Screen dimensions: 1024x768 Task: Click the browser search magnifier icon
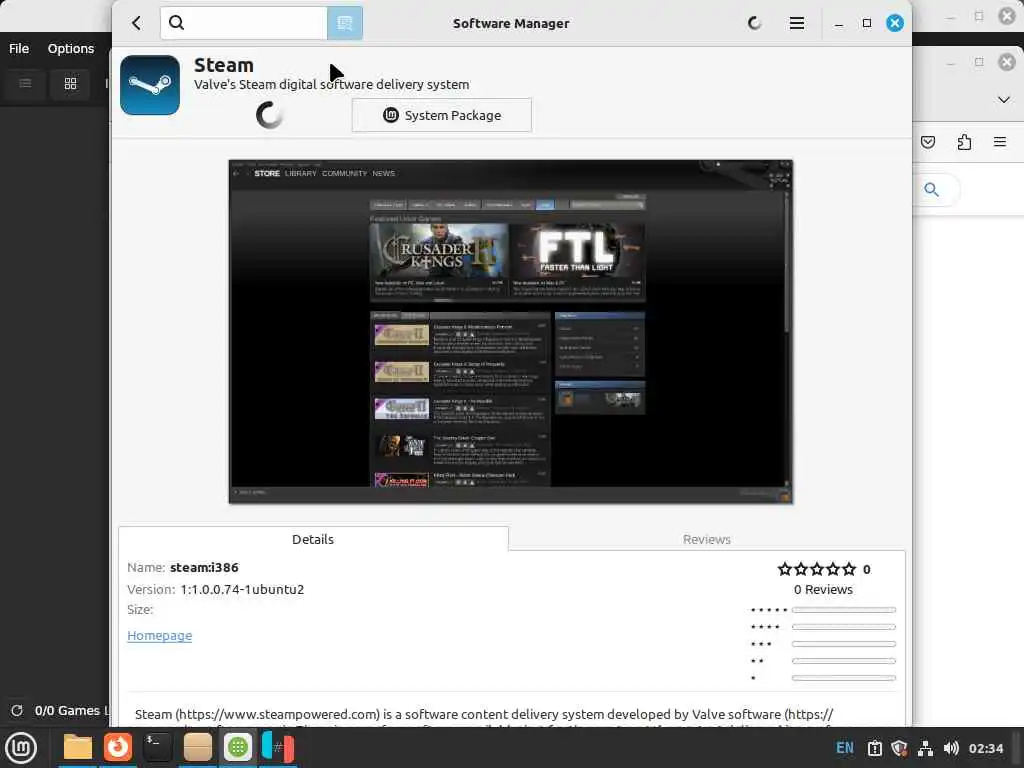pyautogui.click(x=932, y=190)
